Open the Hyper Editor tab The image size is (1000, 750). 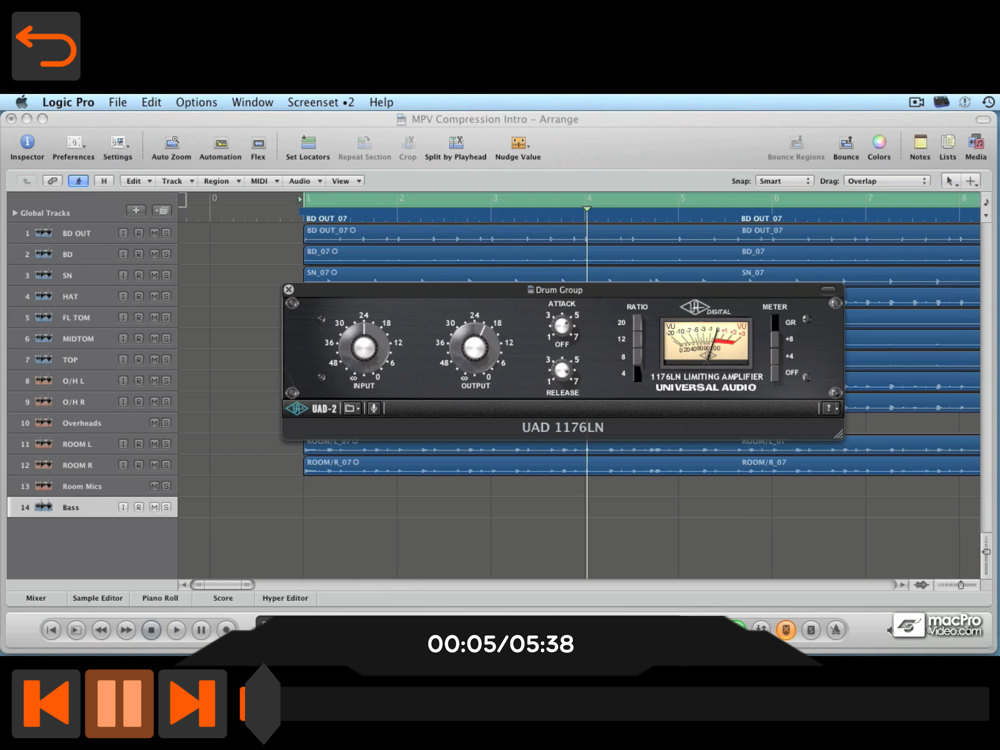tap(285, 598)
